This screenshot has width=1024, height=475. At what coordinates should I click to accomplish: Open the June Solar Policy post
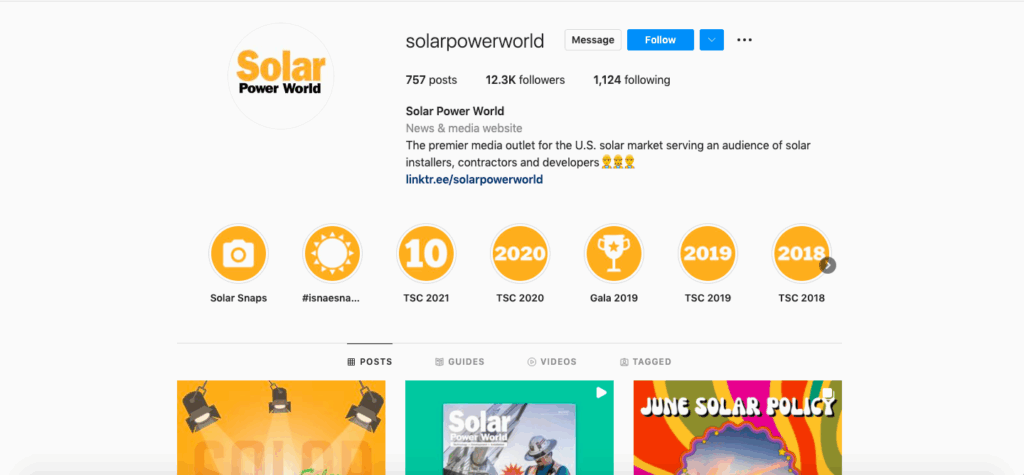point(737,427)
